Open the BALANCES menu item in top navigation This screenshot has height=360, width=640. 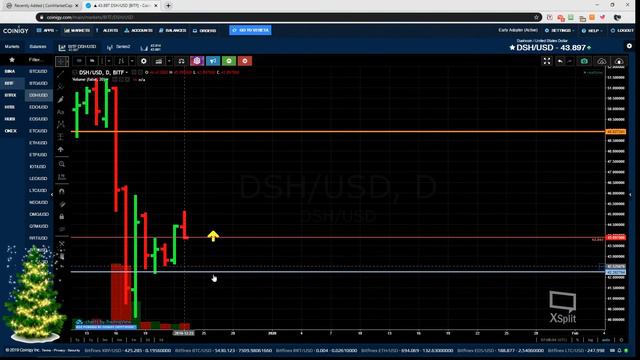(x=173, y=30)
